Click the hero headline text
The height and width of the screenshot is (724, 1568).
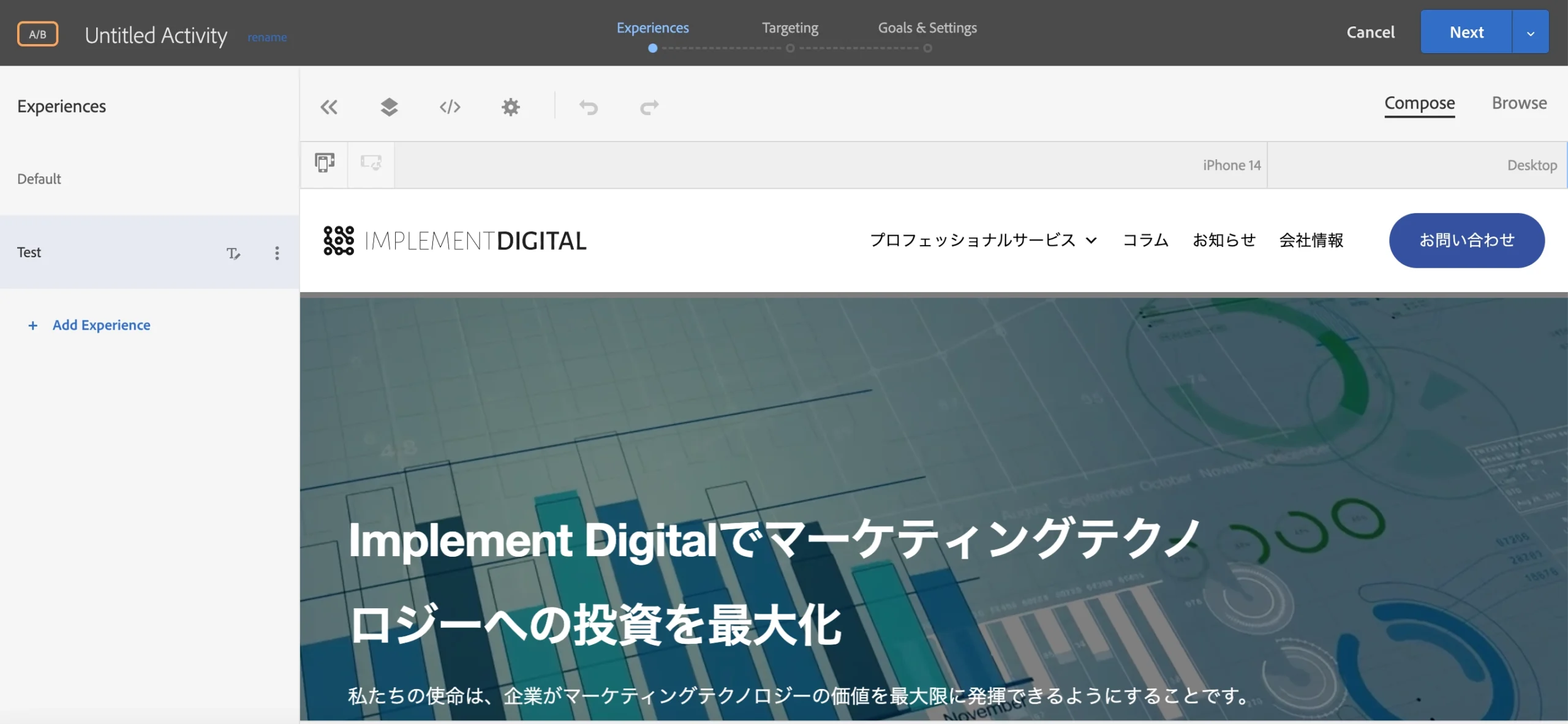775,582
